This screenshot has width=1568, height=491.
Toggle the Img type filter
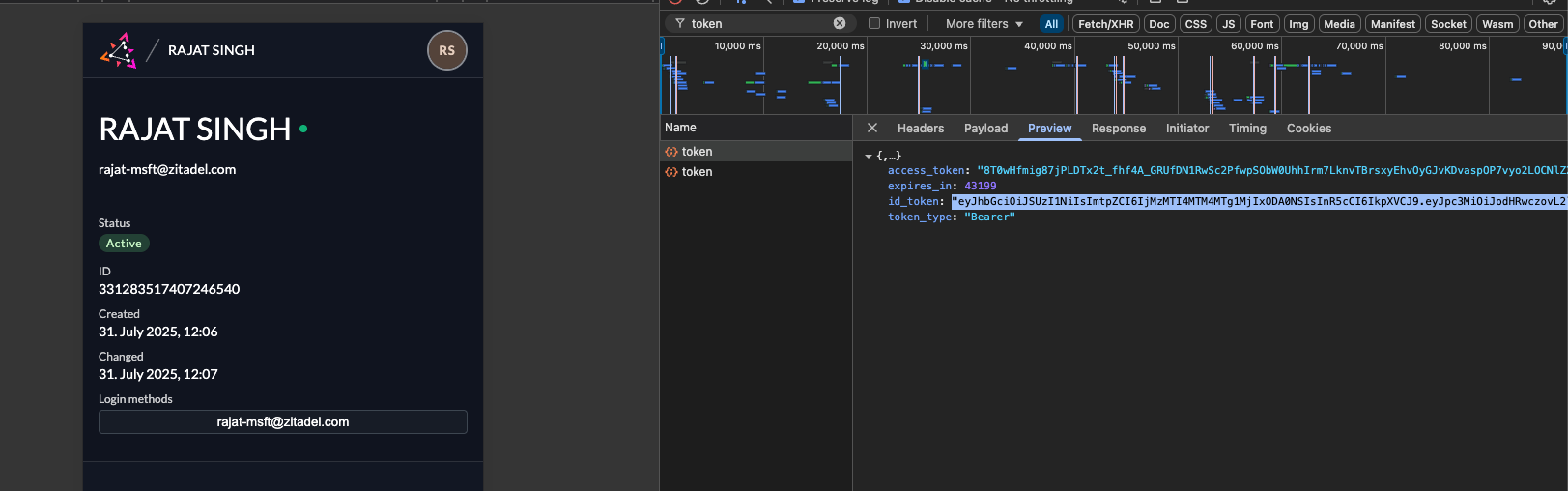1298,24
